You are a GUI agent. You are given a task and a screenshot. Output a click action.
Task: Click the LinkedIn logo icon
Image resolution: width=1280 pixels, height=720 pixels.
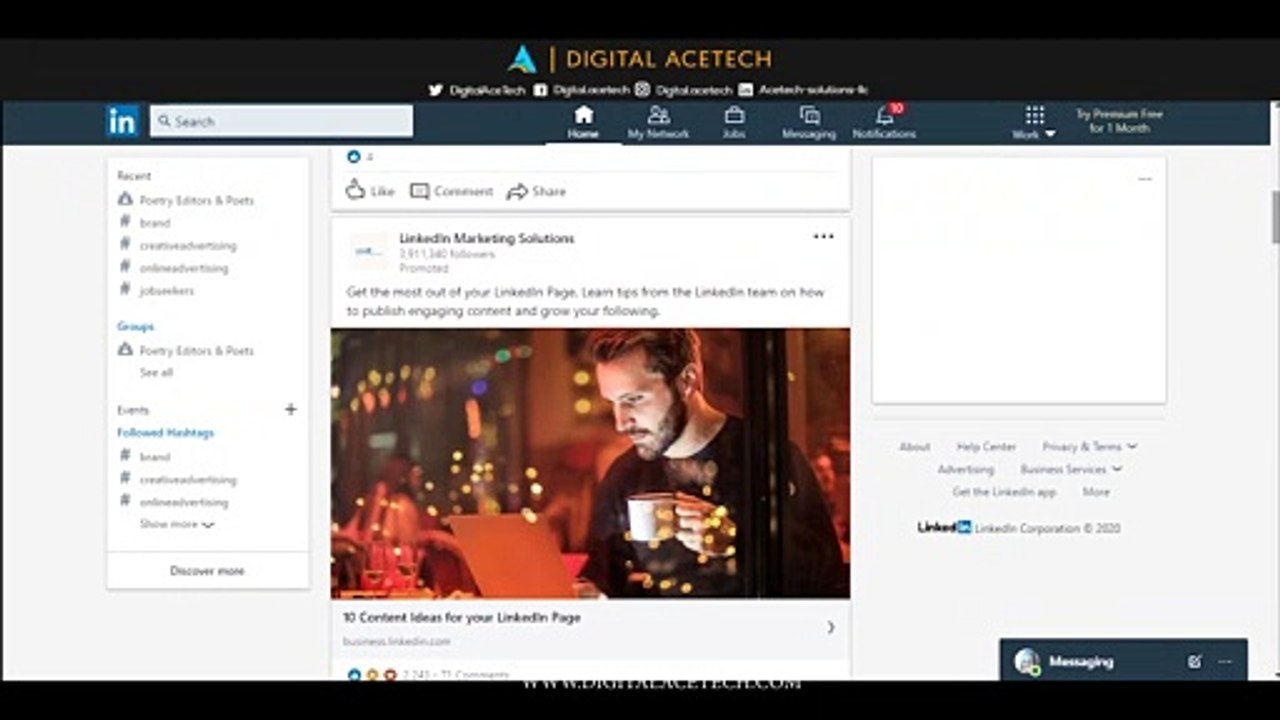click(x=123, y=121)
